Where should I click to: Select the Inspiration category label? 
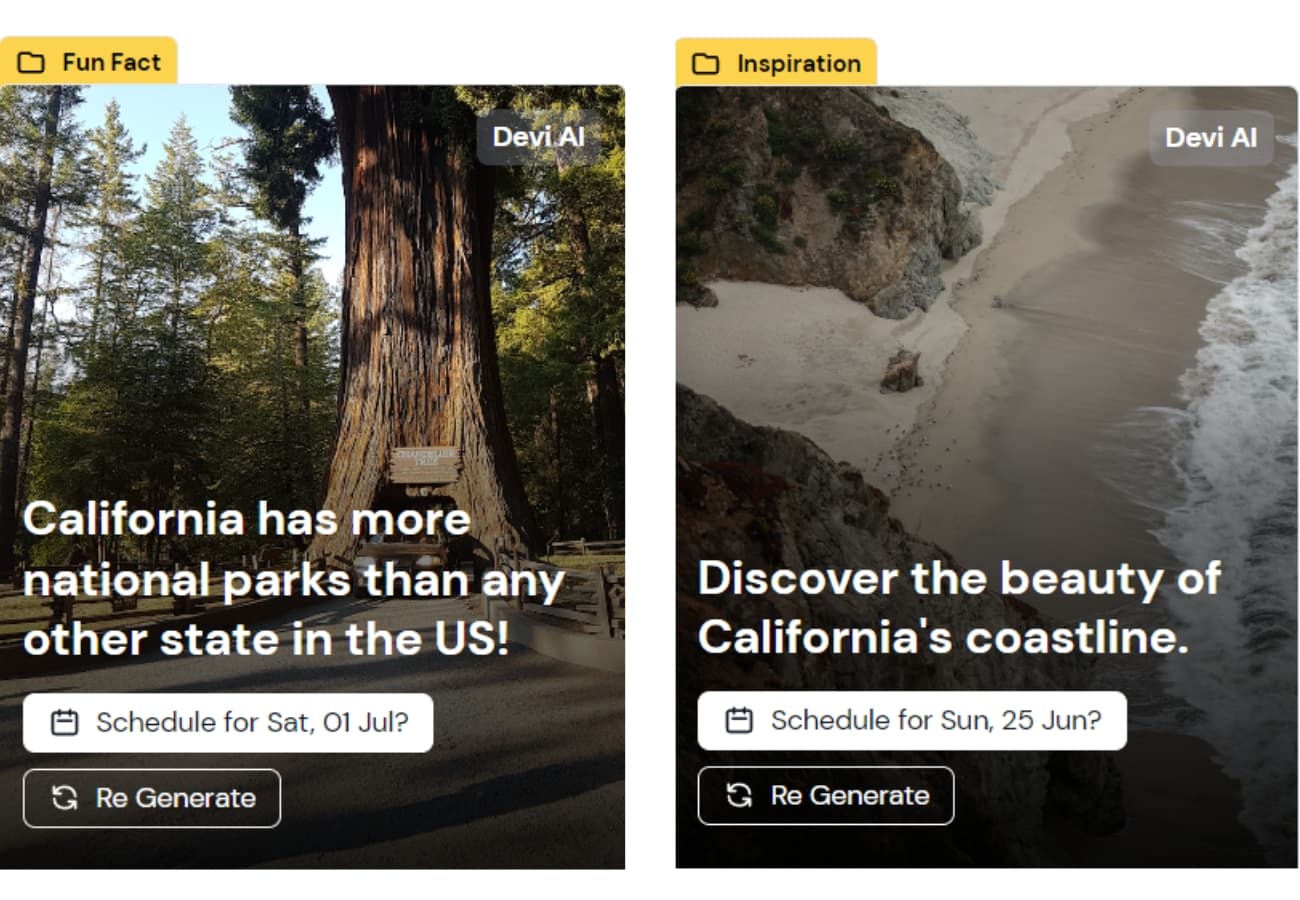point(798,64)
